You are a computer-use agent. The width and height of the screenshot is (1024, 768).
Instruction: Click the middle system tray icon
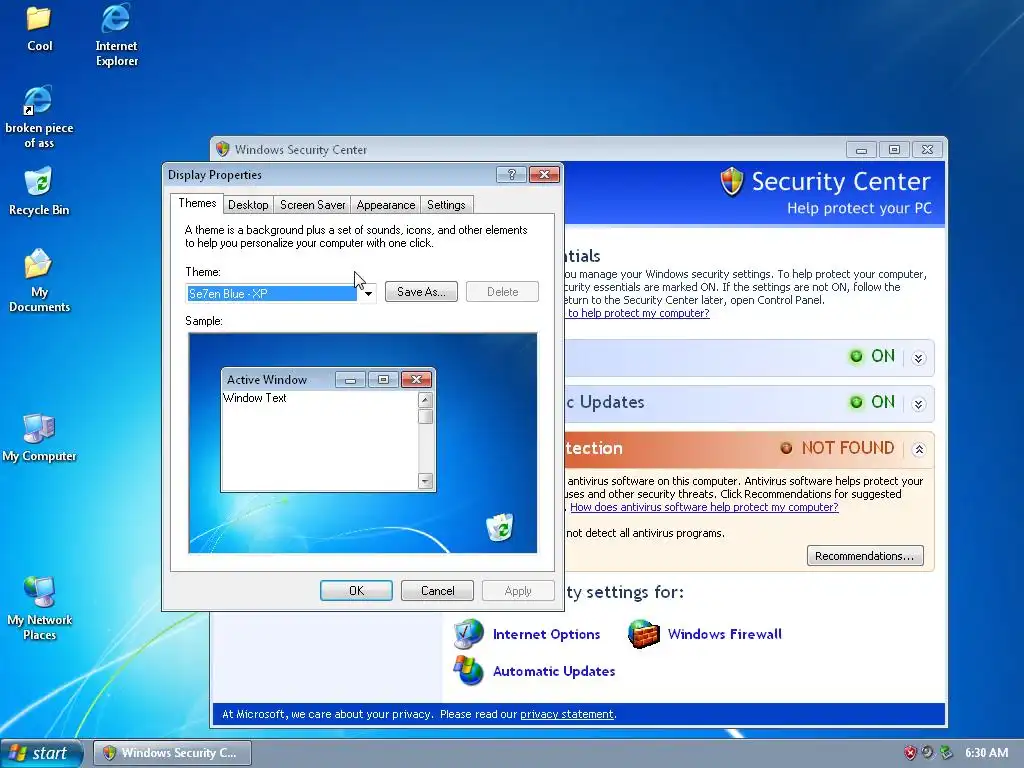[x=927, y=753]
